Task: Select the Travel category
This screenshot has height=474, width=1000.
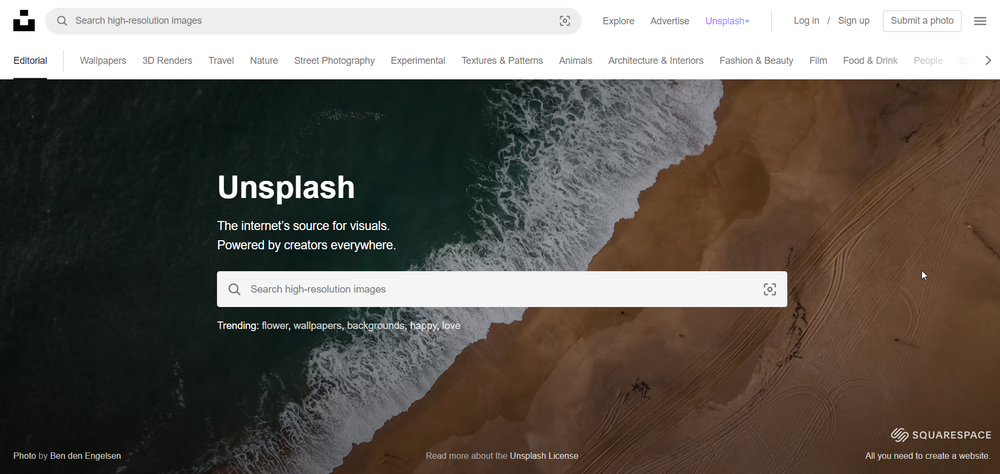Action: 221,61
